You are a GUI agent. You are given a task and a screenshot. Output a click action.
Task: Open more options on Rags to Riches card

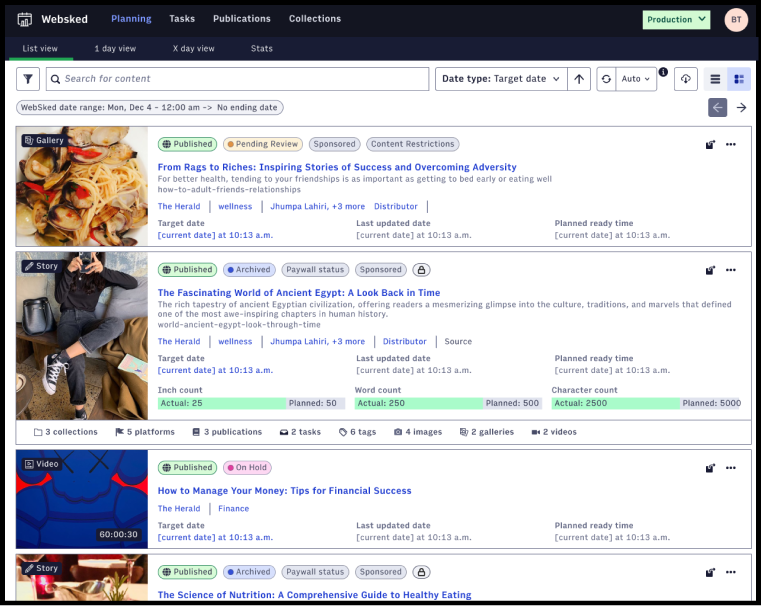coord(730,144)
